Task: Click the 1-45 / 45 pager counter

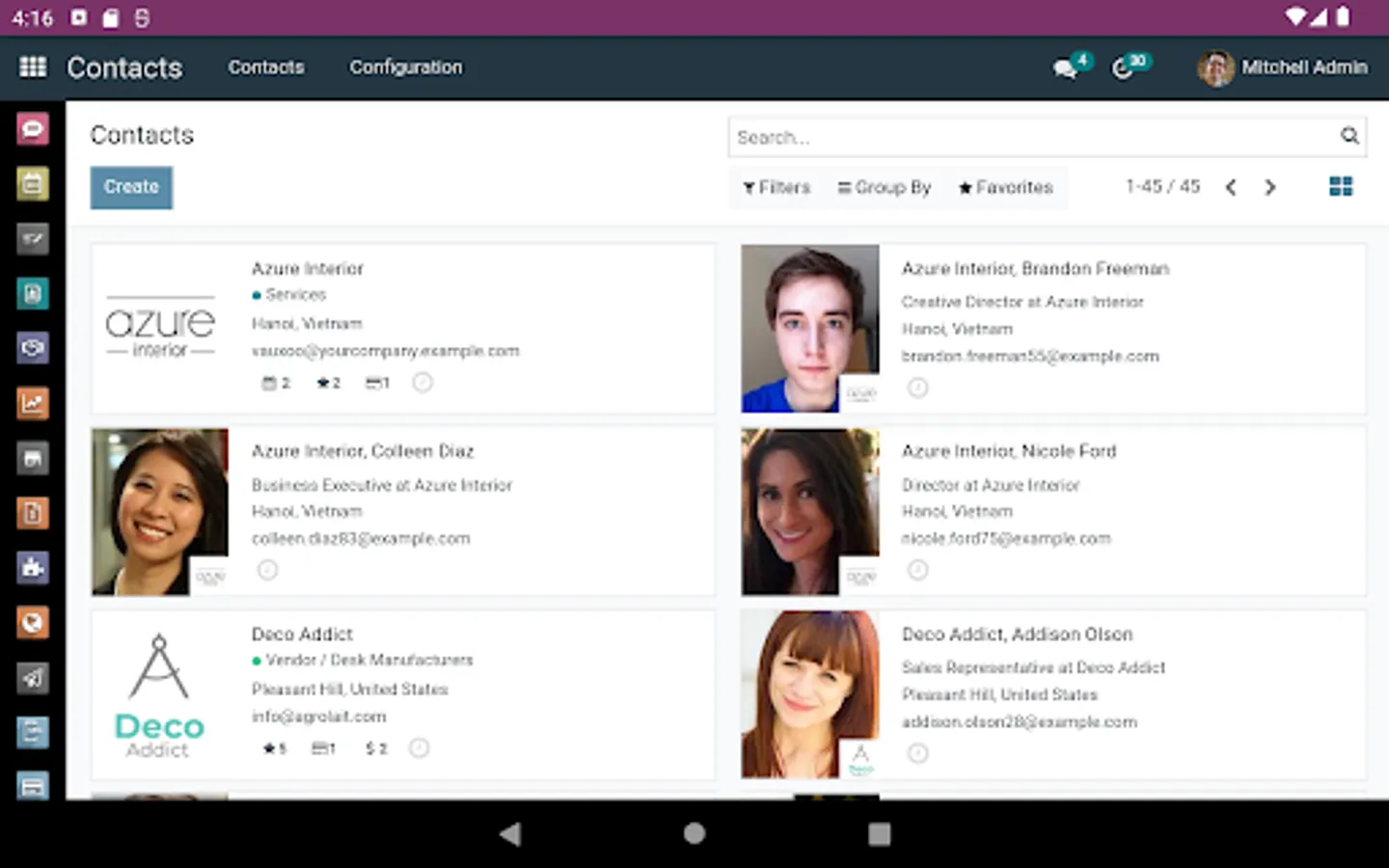Action: click(1163, 187)
